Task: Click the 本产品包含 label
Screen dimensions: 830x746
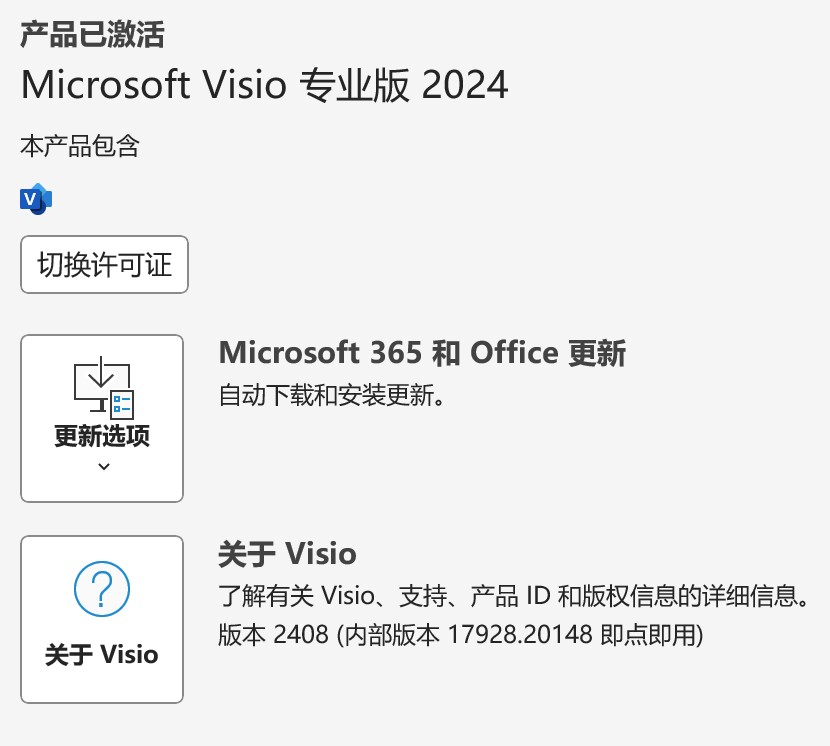Action: click(x=80, y=147)
